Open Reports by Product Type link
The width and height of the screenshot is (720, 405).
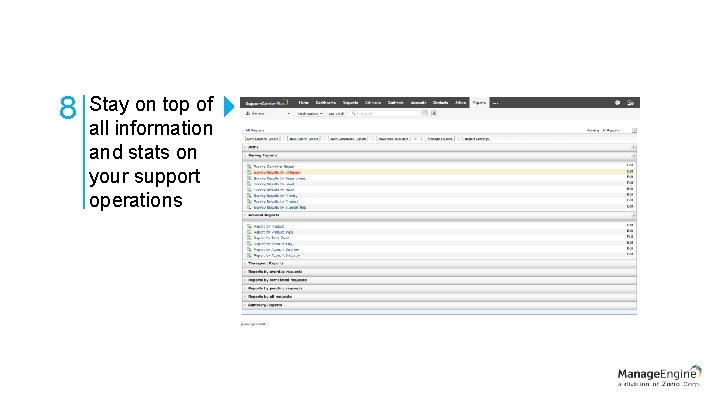(273, 232)
